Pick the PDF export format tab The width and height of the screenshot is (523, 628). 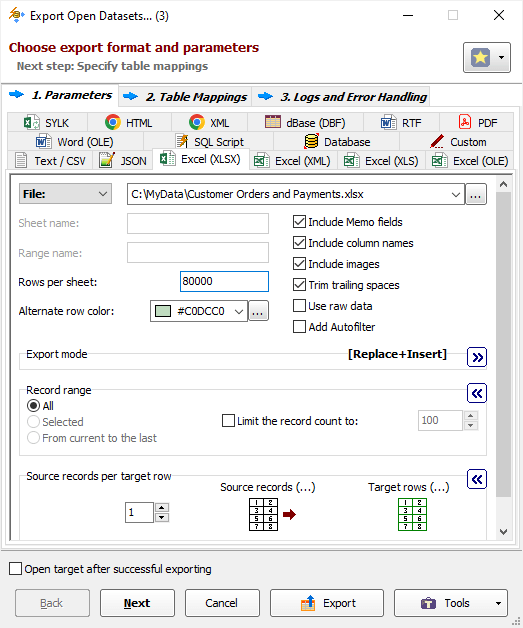[x=477, y=123]
